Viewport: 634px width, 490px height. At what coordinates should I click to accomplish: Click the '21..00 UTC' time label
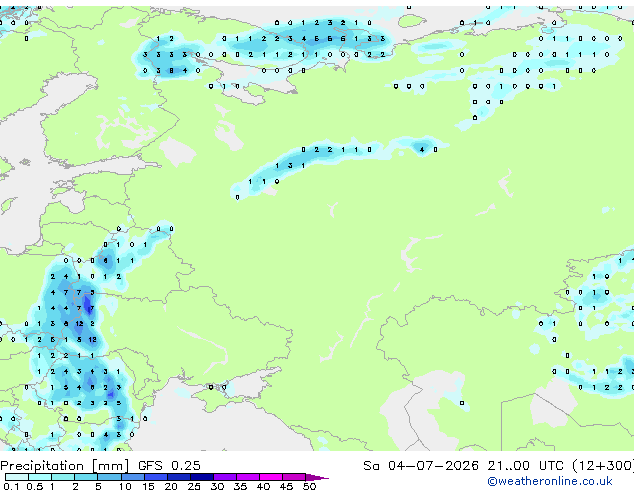pos(525,466)
